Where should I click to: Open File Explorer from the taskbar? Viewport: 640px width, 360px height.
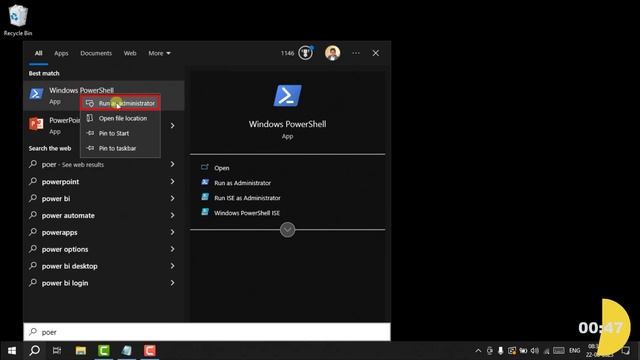[x=81, y=351]
